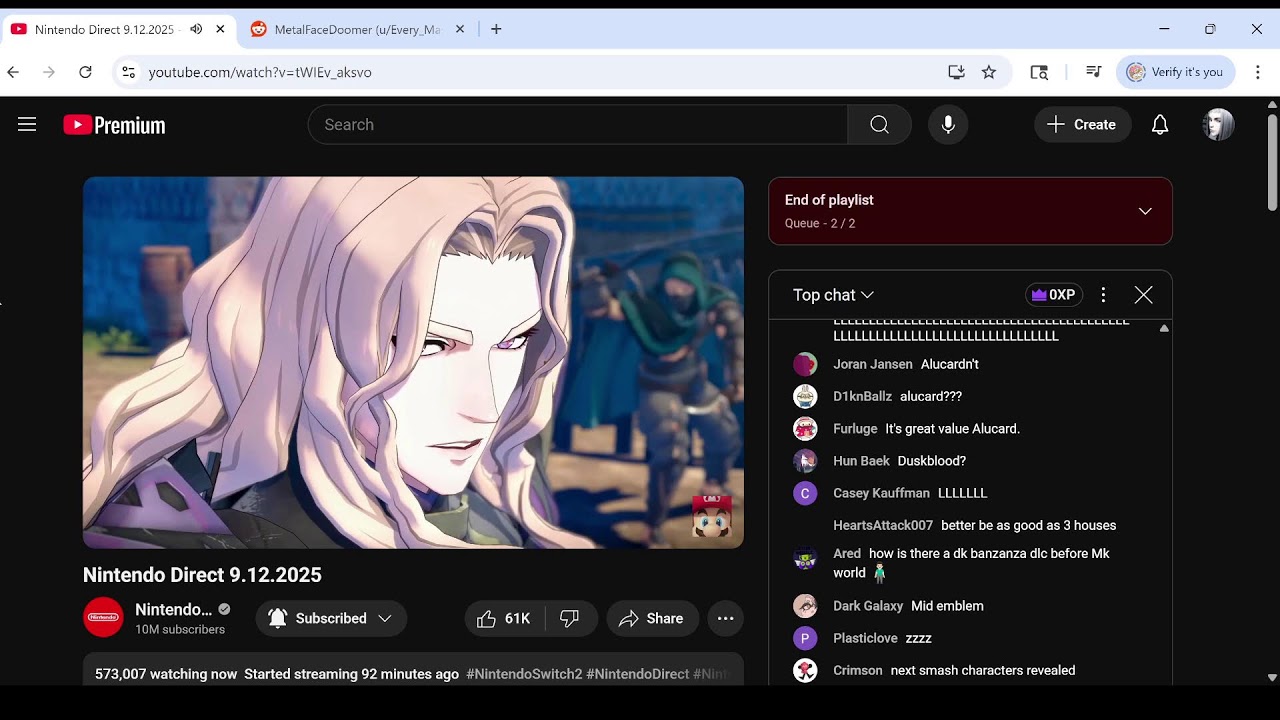This screenshot has width=1280, height=720.
Task: Focus the YouTube search field
Action: 578,125
